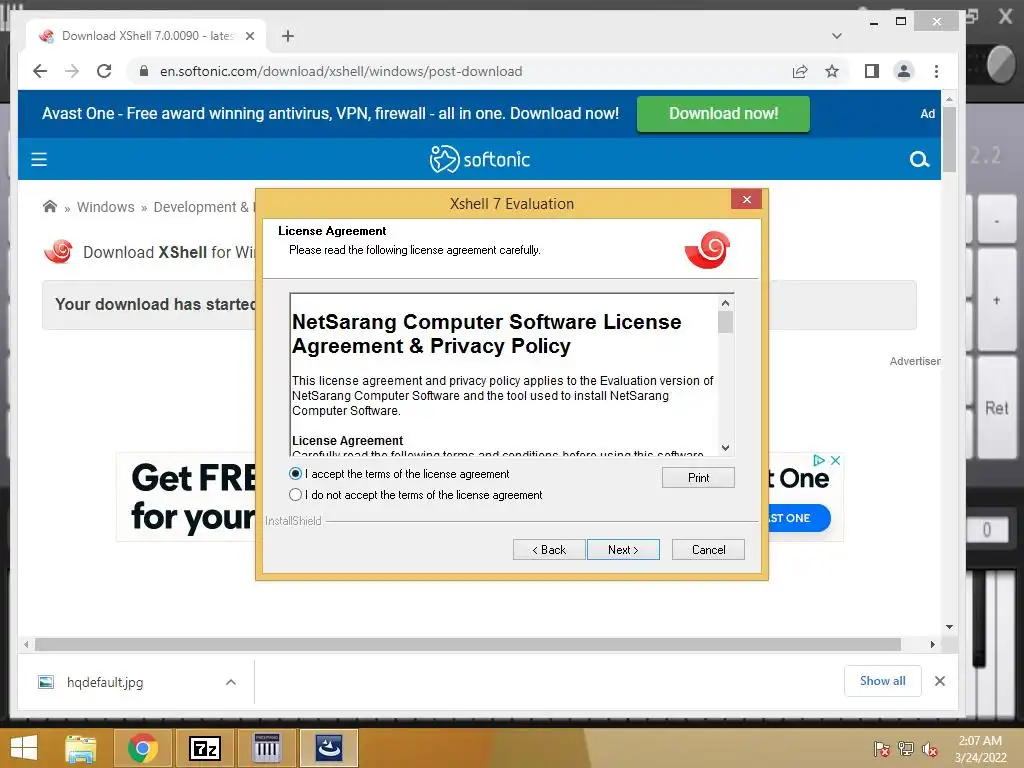Viewport: 1024px width, 768px height.
Task: Select the Download XShell browser tab
Action: 147,36
